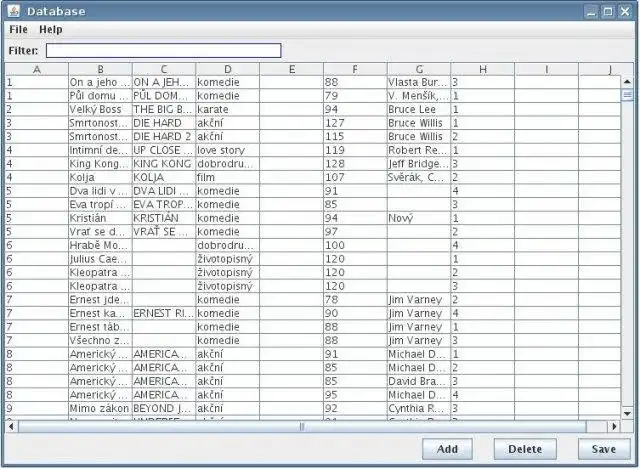
Task: Open the Help menu
Action: 51,29
